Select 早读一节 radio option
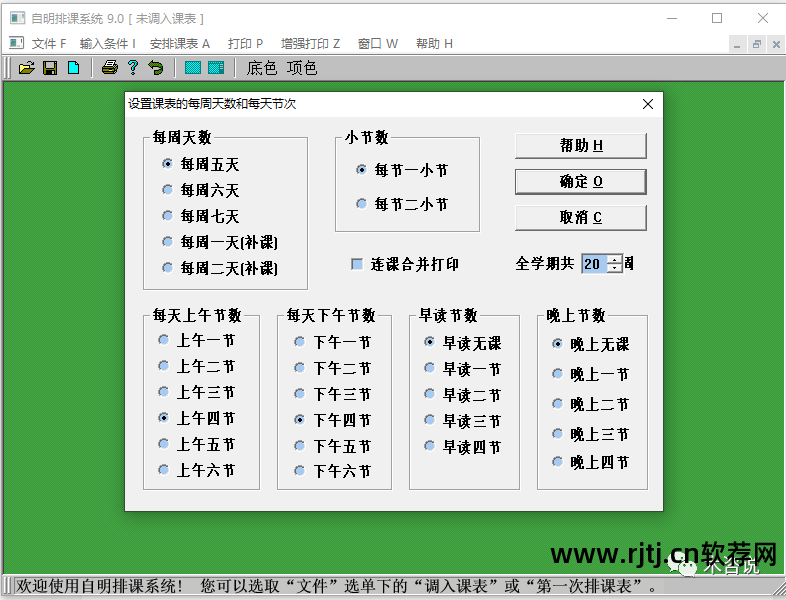This screenshot has height=600, width=786. pyautogui.click(x=463, y=369)
